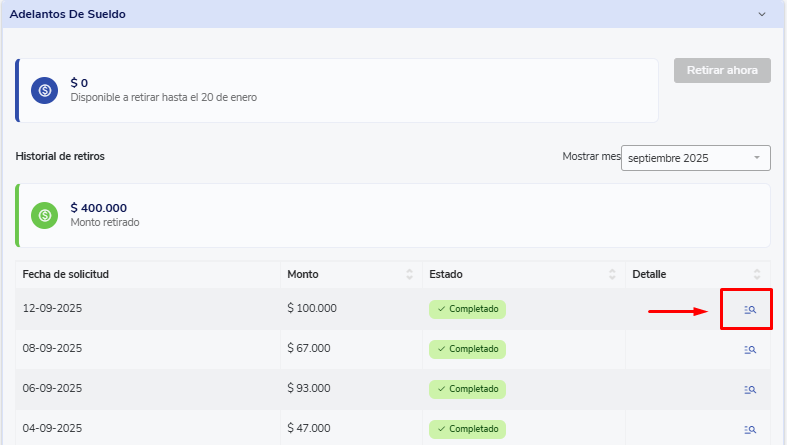Click the green dollar withdrawn amount icon
This screenshot has width=787, height=445.
44,215
